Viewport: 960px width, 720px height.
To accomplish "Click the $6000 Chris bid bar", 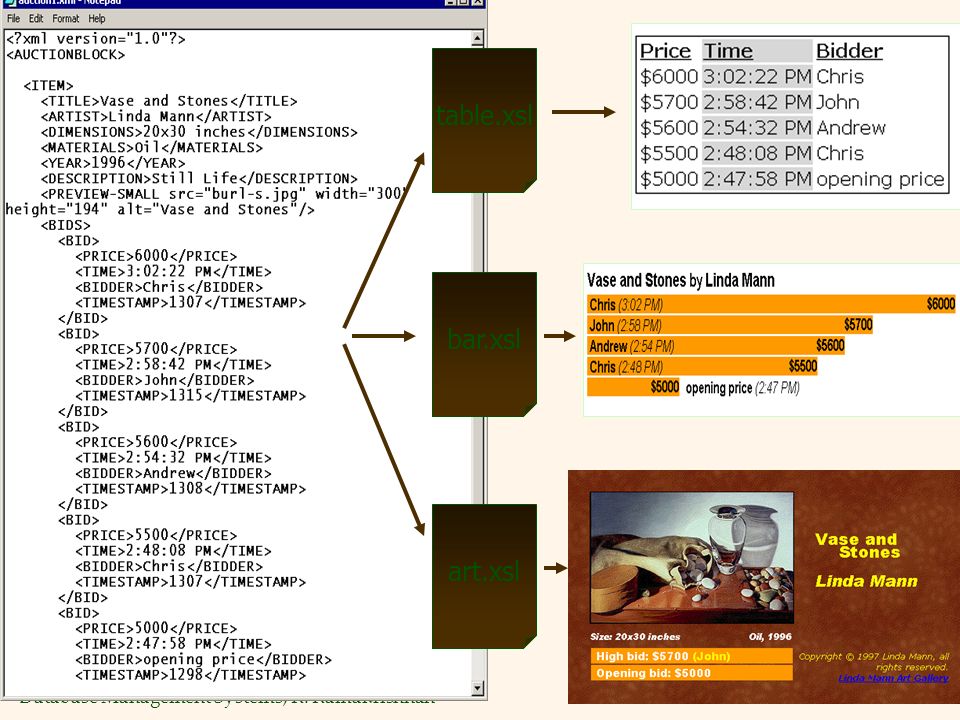I will (x=771, y=304).
